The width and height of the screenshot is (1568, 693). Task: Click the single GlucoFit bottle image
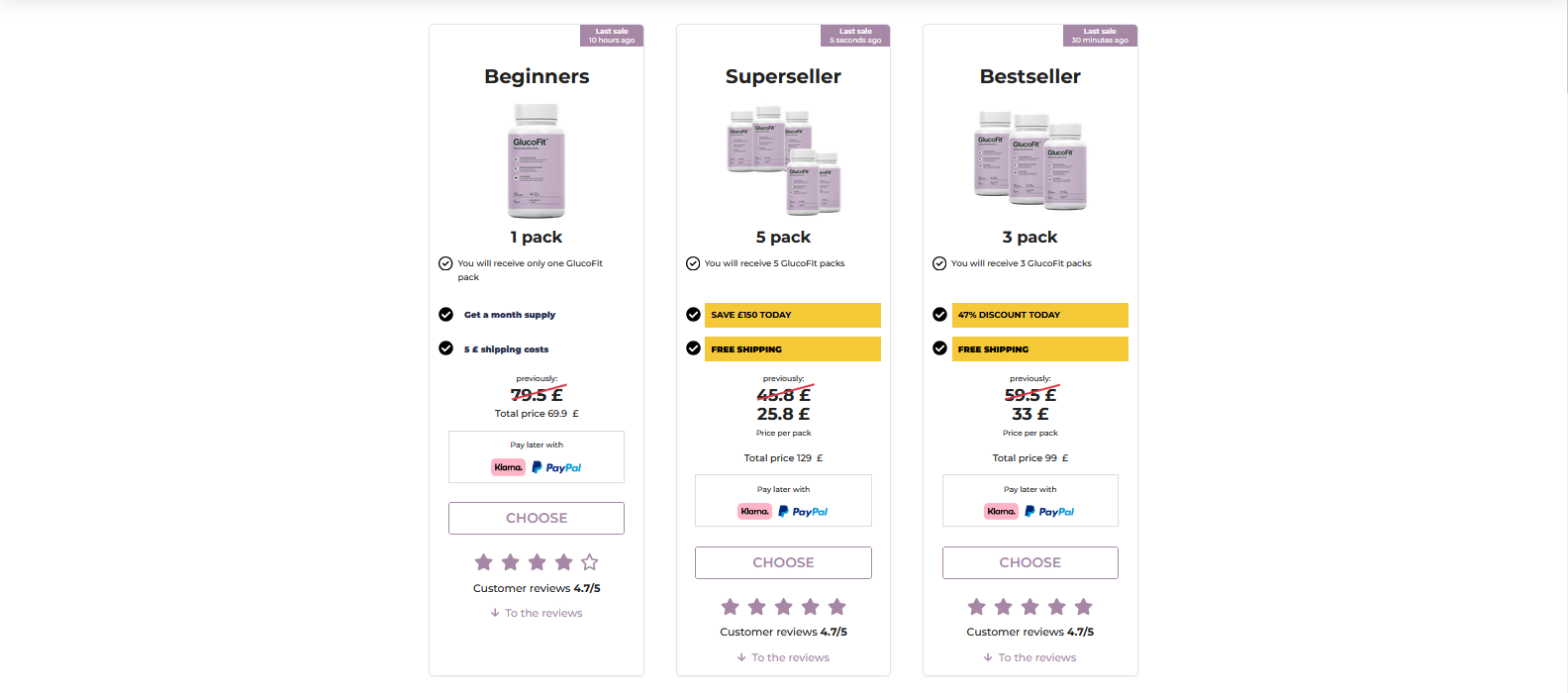pyautogui.click(x=537, y=161)
